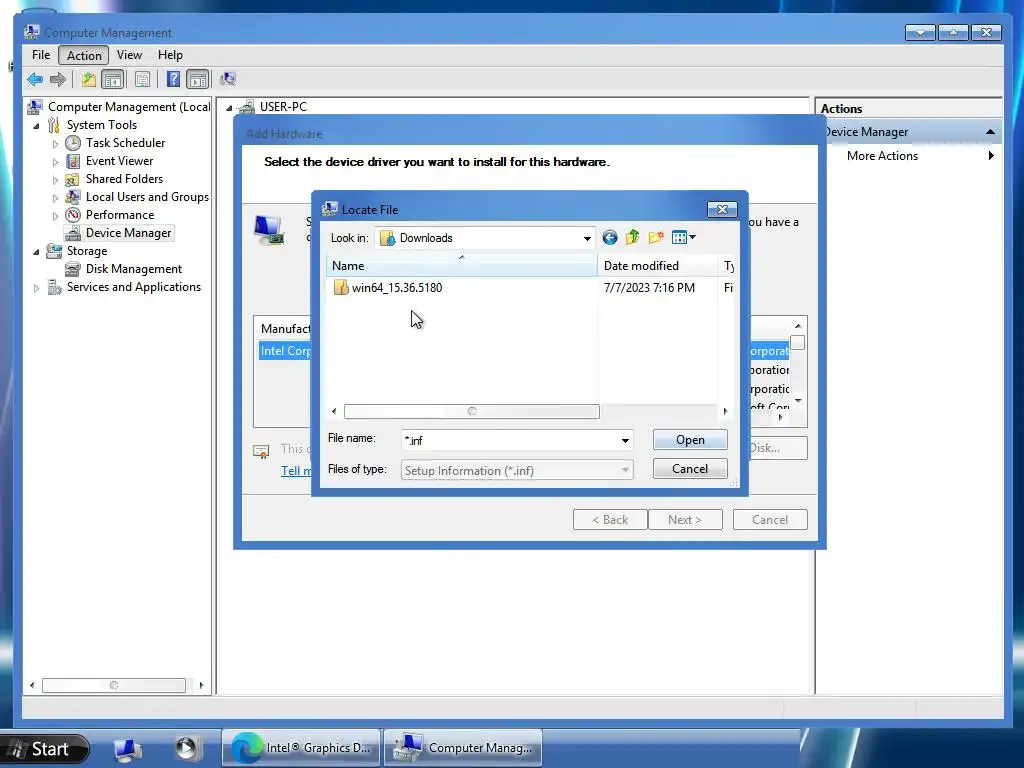Click horizontal scrollbar under console tree

[114, 685]
